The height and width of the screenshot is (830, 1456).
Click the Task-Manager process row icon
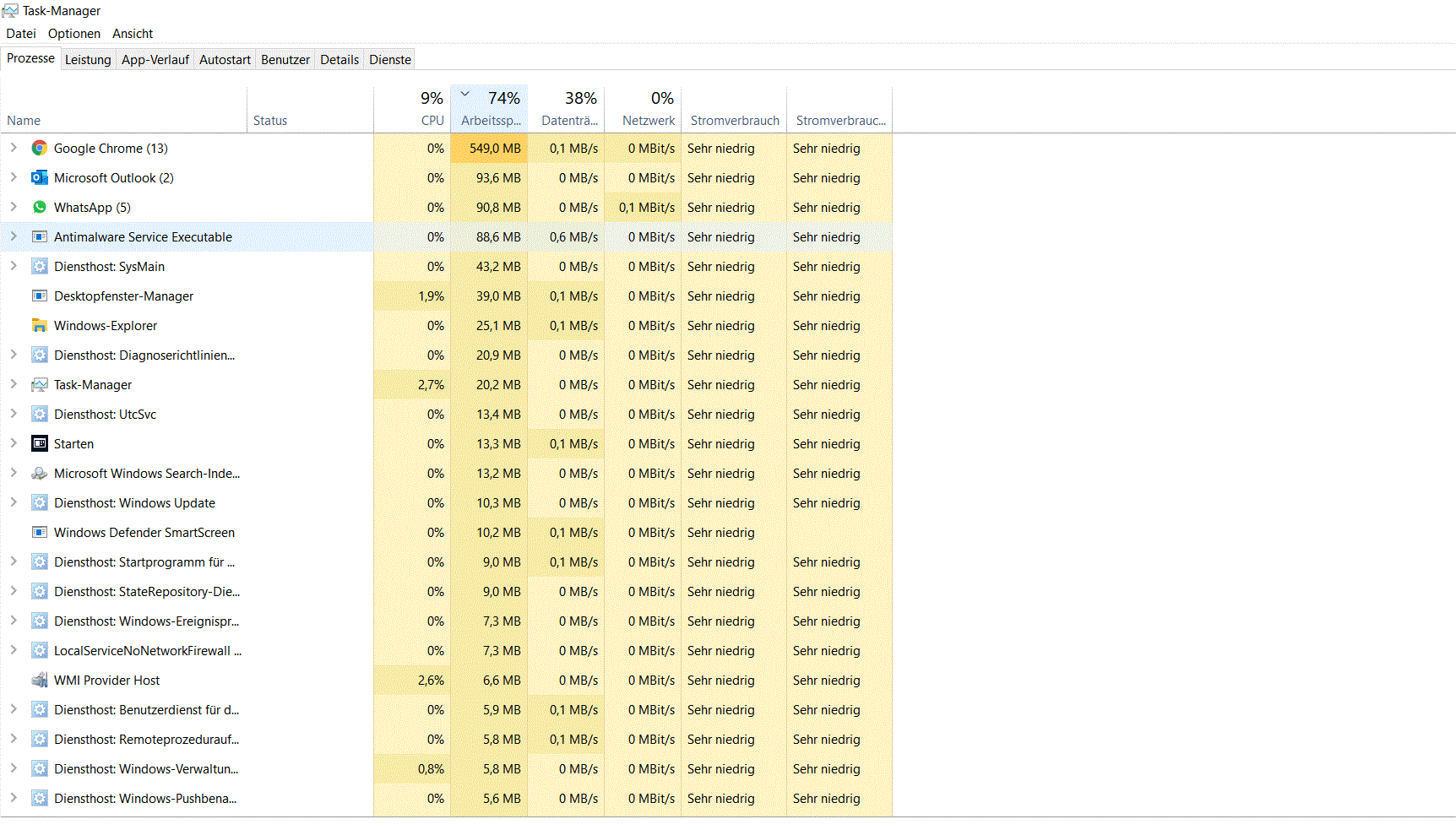(x=40, y=385)
